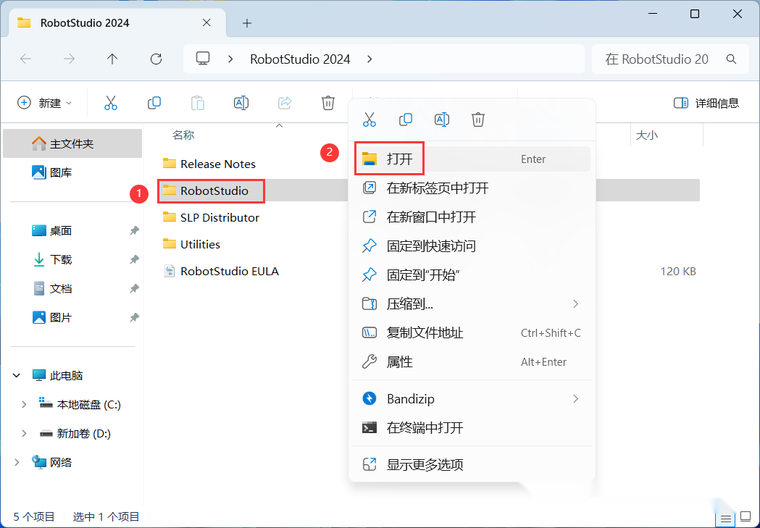This screenshot has height=528, width=760.
Task: Go forward with the right arrow button
Action: 69,59
